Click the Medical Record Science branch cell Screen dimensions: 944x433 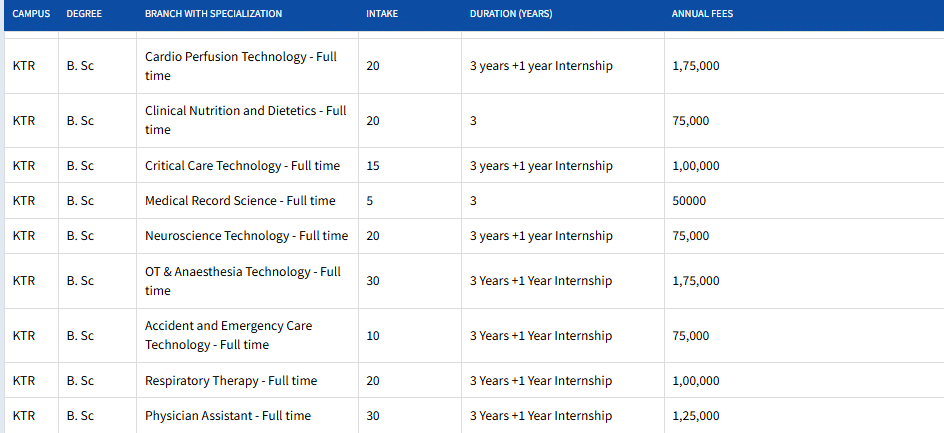[x=240, y=201]
